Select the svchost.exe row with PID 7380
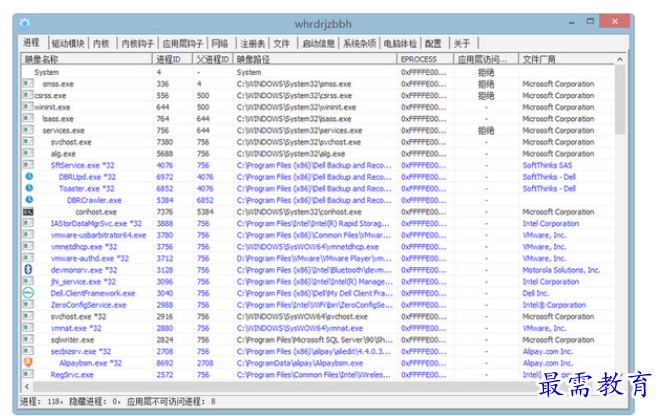Image resolution: width=660 pixels, height=416 pixels. pyautogui.click(x=318, y=142)
